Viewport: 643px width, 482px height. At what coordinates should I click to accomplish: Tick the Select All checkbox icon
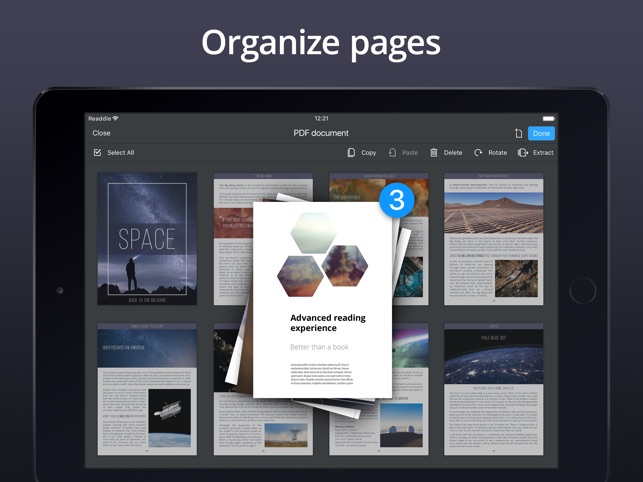[97, 153]
